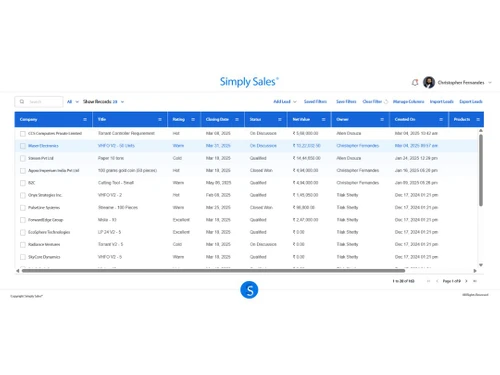Open the Net Value column menu icon
Screen dimensions: 500x375
(323, 119)
